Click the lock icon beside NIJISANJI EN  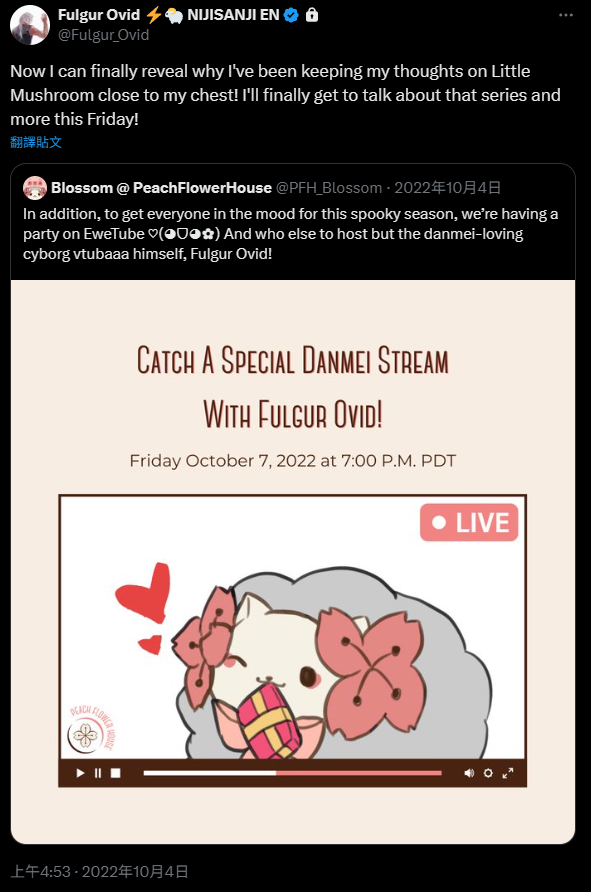click(x=312, y=15)
